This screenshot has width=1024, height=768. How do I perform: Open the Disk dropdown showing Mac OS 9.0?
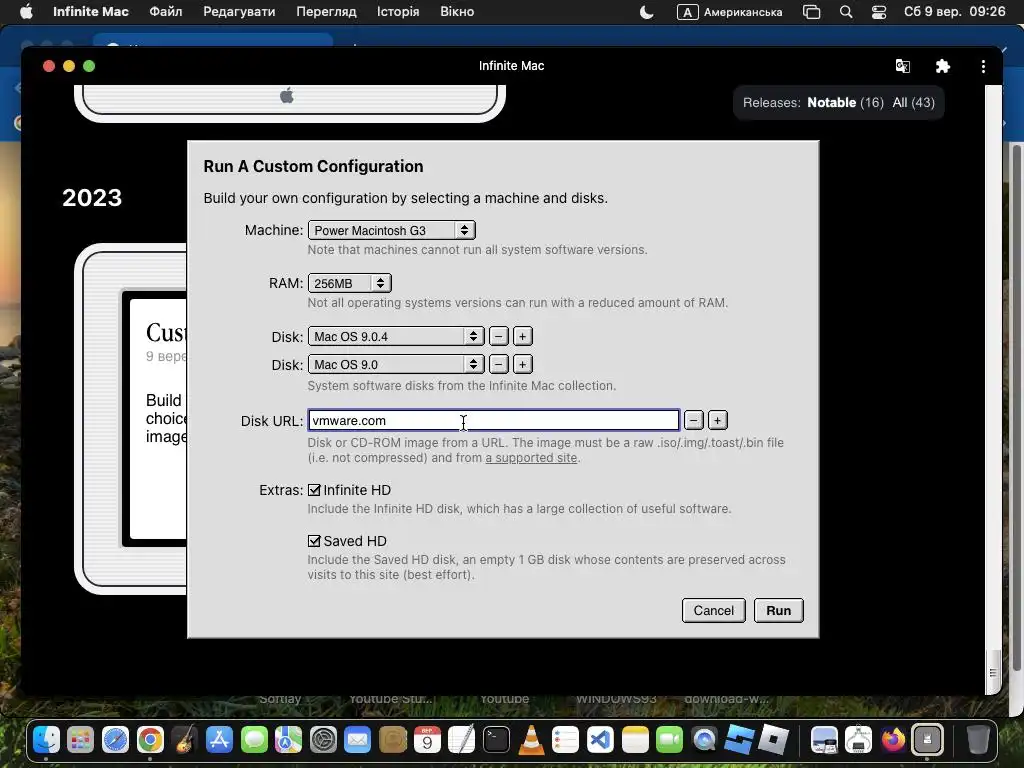[396, 364]
